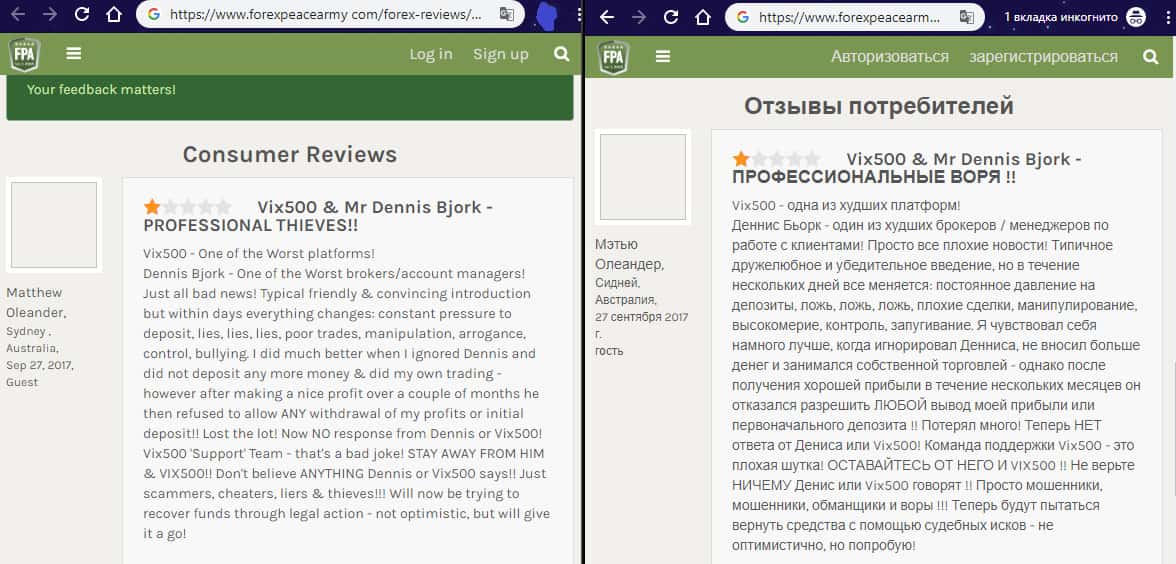Open hamburger menu on the English page
1176x564 pixels.
[x=74, y=54]
